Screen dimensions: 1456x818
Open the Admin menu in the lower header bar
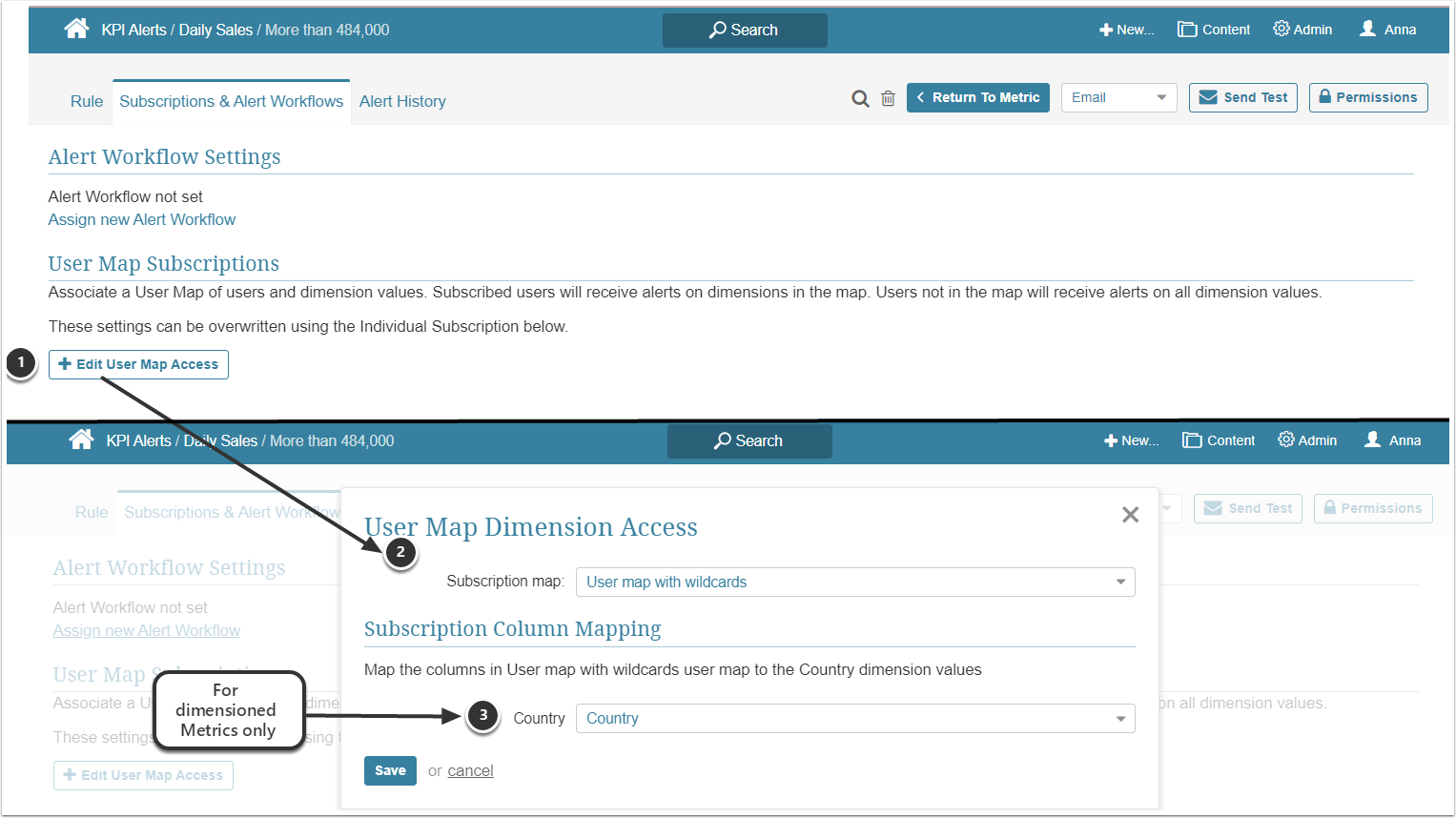pos(1307,440)
